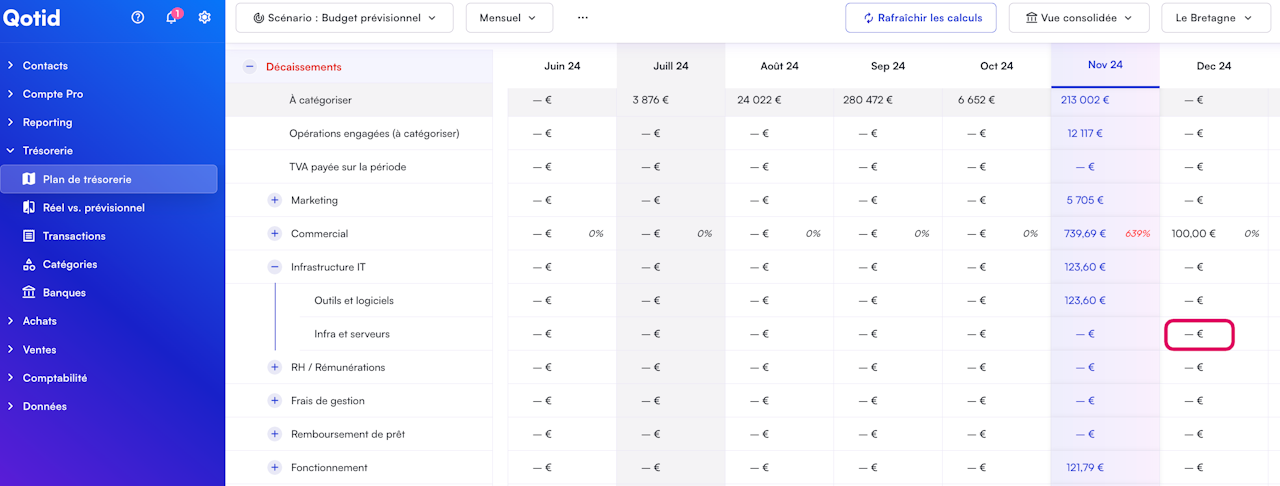This screenshot has width=1280, height=486.
Task: Expand the Marketing category row
Action: pos(275,200)
